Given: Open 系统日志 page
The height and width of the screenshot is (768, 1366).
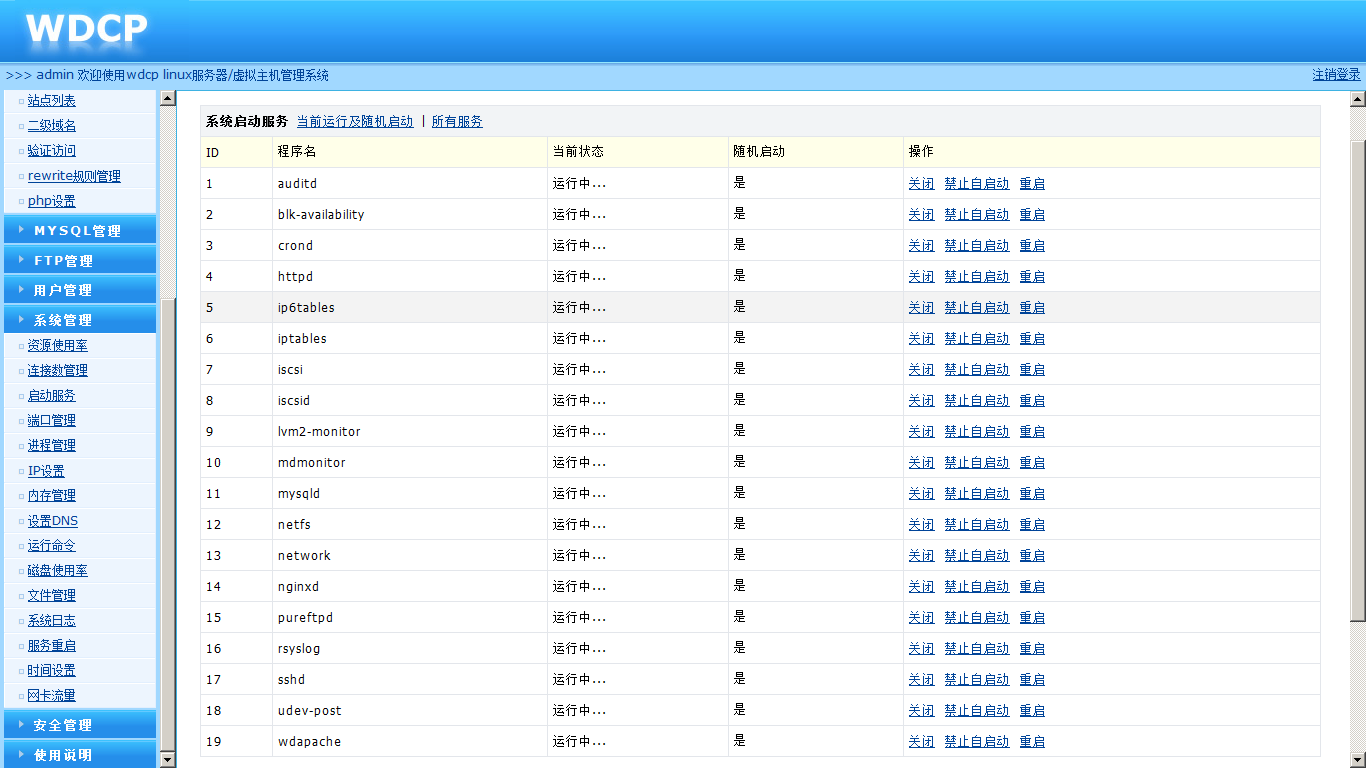Looking at the screenshot, I should (52, 621).
